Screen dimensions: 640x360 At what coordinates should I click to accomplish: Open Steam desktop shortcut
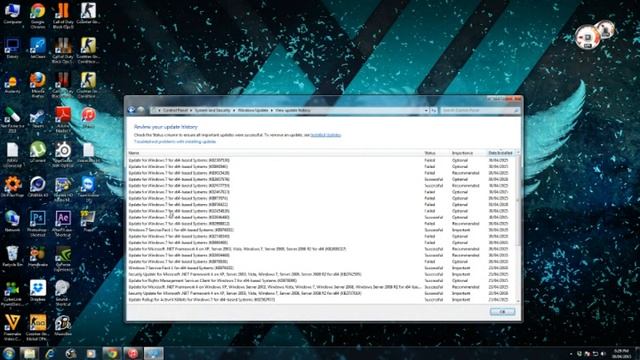(x=38, y=118)
